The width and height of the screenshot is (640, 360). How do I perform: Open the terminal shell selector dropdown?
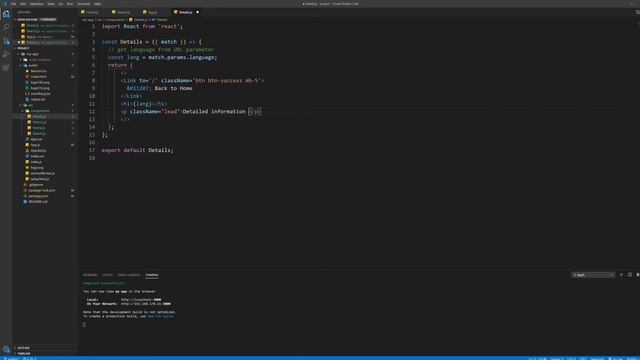tap(593, 275)
